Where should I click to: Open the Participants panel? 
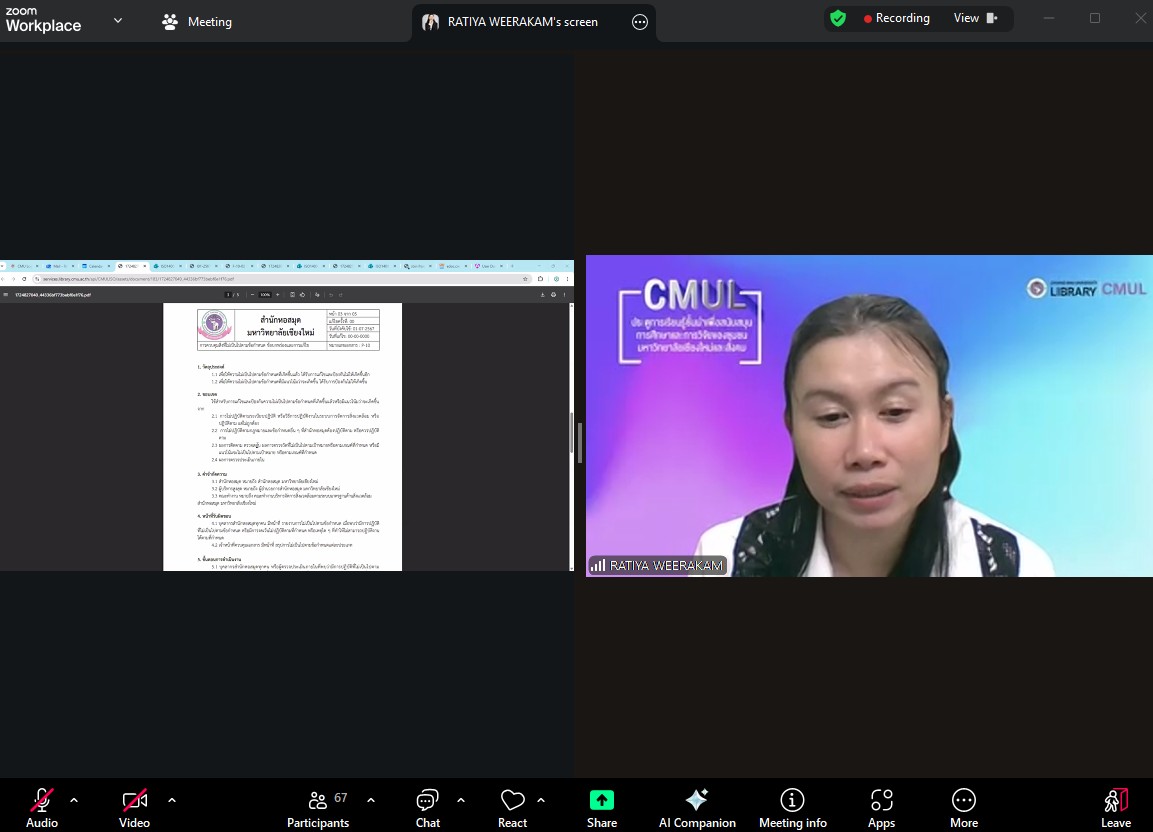coord(318,807)
